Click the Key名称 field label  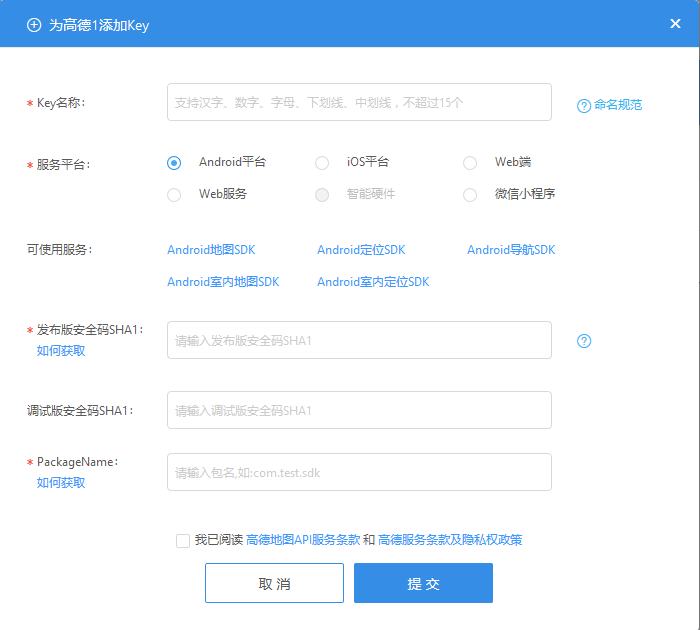point(61,103)
